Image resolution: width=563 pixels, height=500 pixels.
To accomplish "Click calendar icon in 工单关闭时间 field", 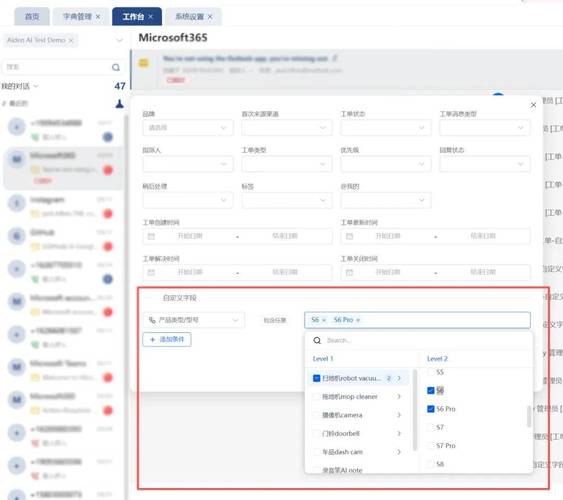I will click(349, 272).
